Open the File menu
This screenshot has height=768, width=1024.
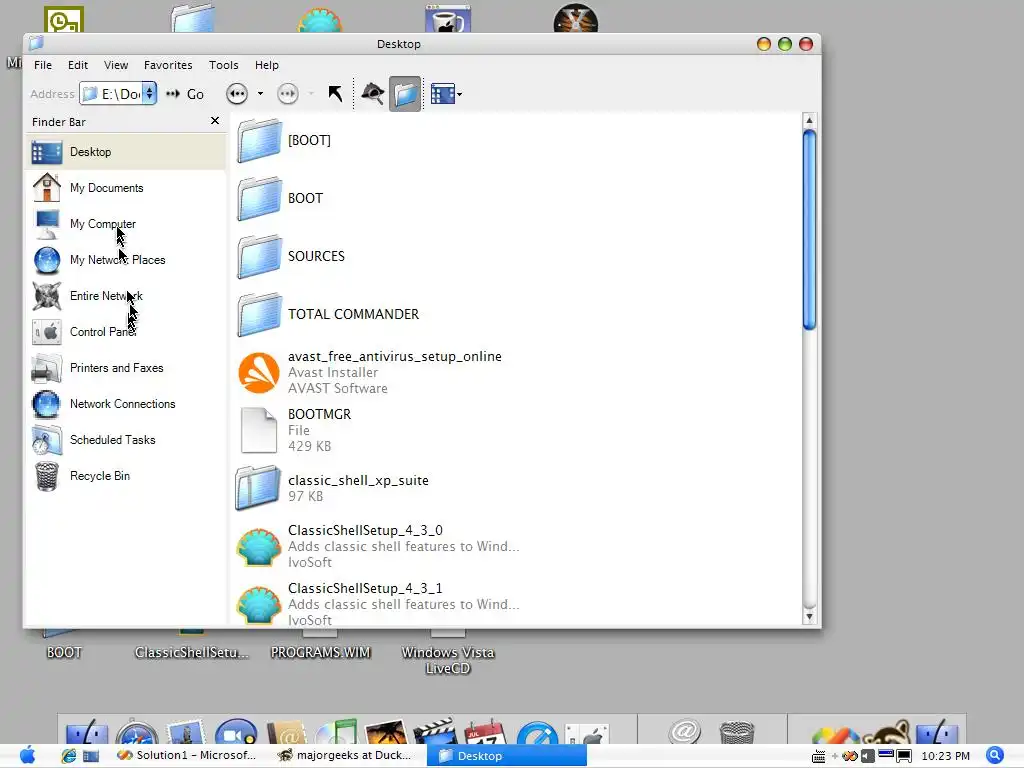coord(43,65)
